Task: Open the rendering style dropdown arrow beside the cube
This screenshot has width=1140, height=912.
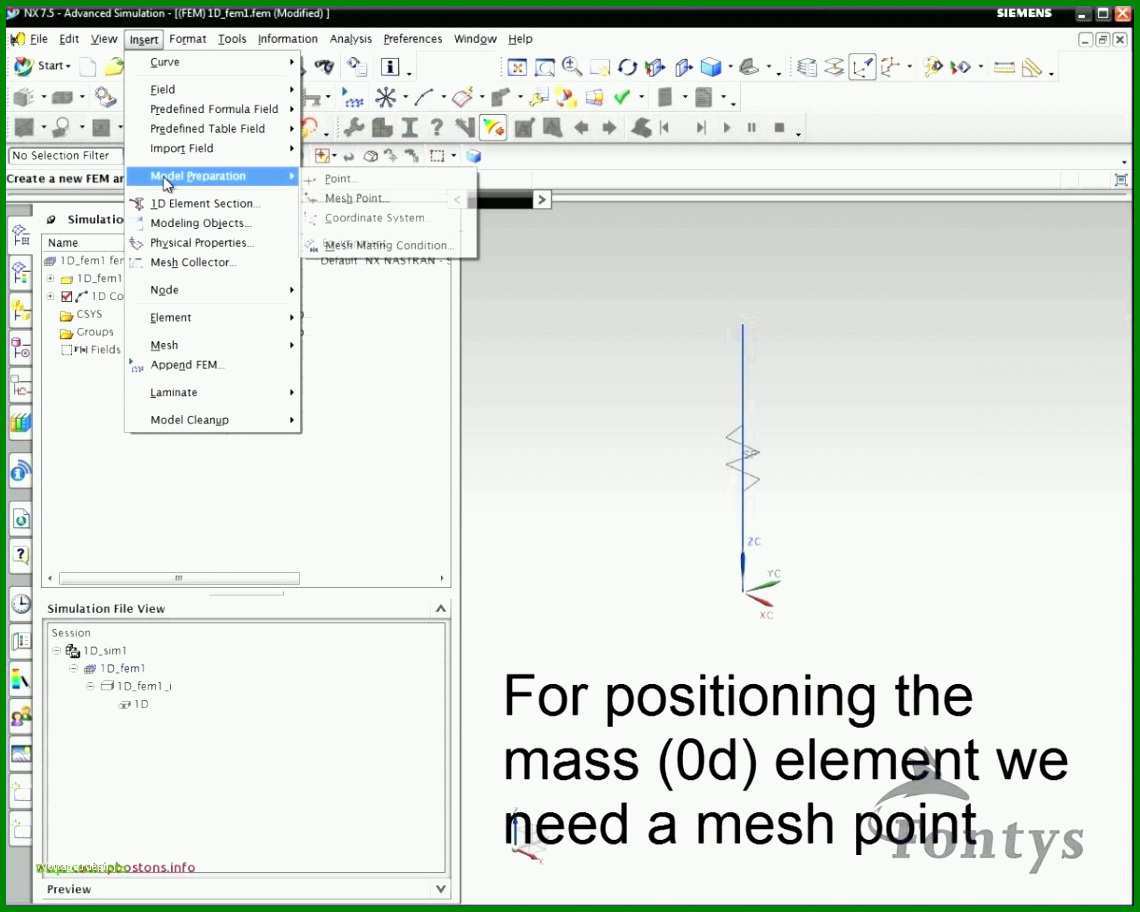Action: point(730,68)
